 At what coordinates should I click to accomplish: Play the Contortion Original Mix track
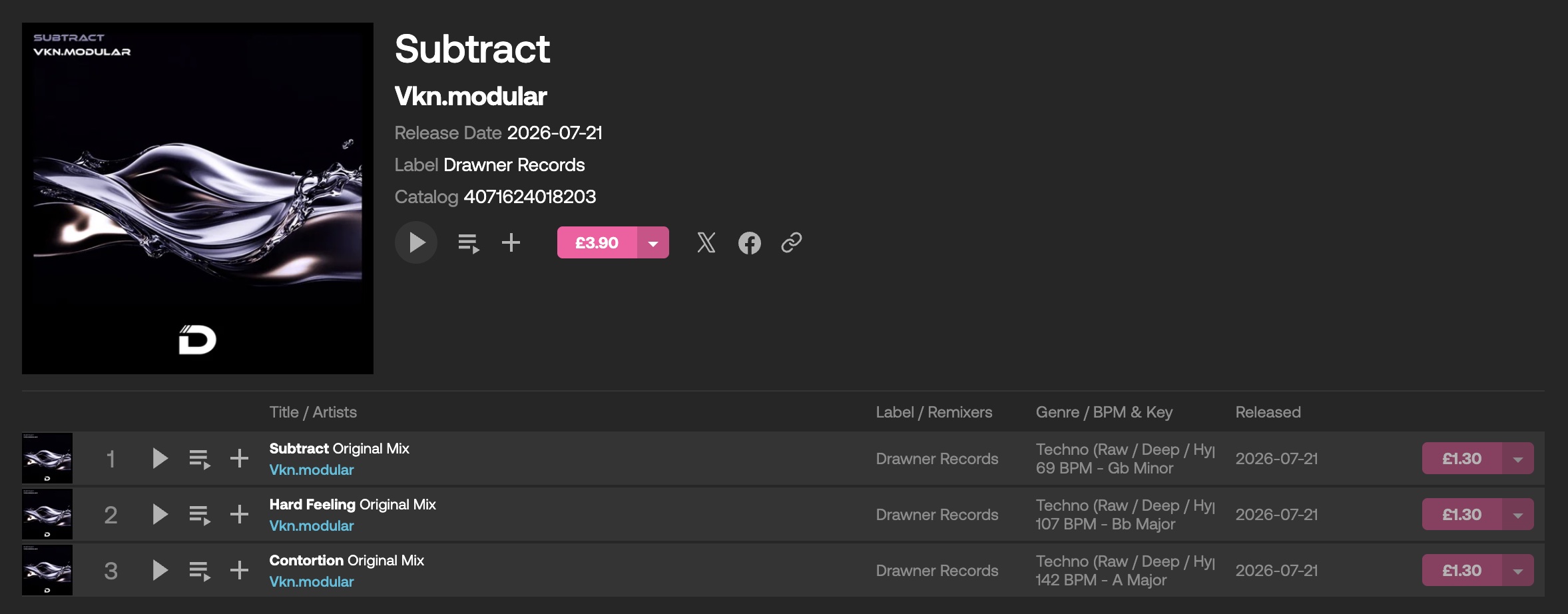(160, 570)
